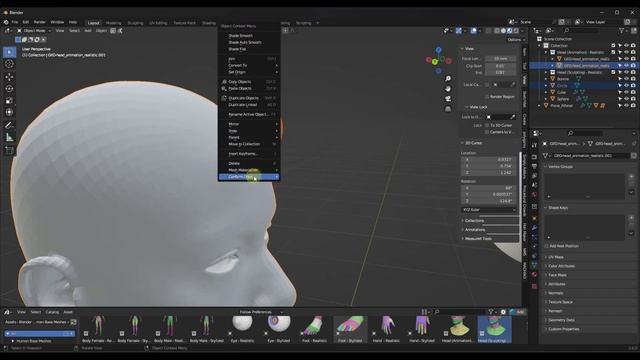Open the Object Mode dropdown
Image resolution: width=640 pixels, height=360 pixels.
pyautogui.click(x=34, y=31)
